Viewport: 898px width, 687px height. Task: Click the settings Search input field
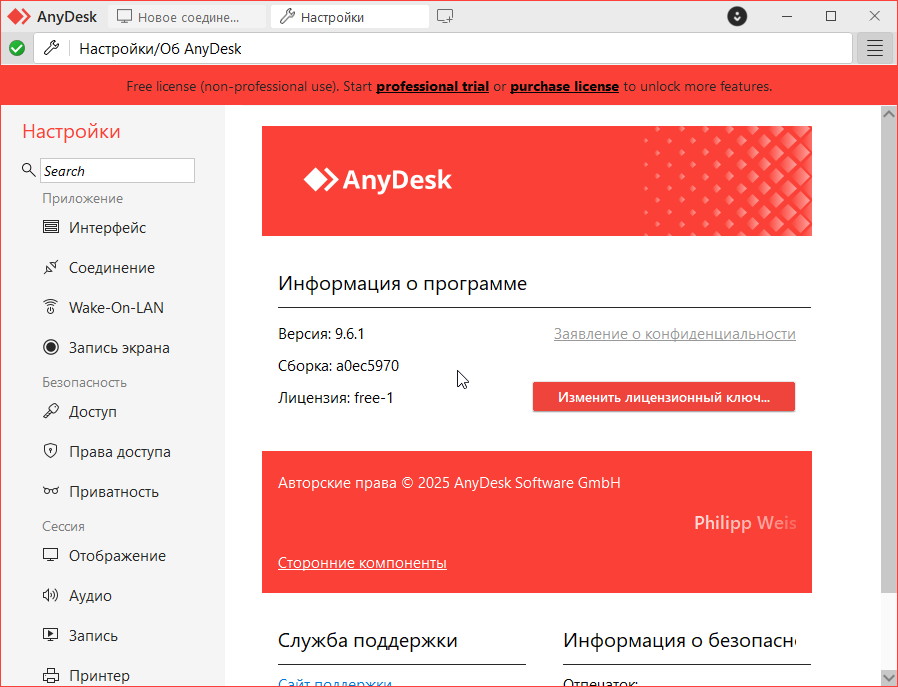[117, 171]
